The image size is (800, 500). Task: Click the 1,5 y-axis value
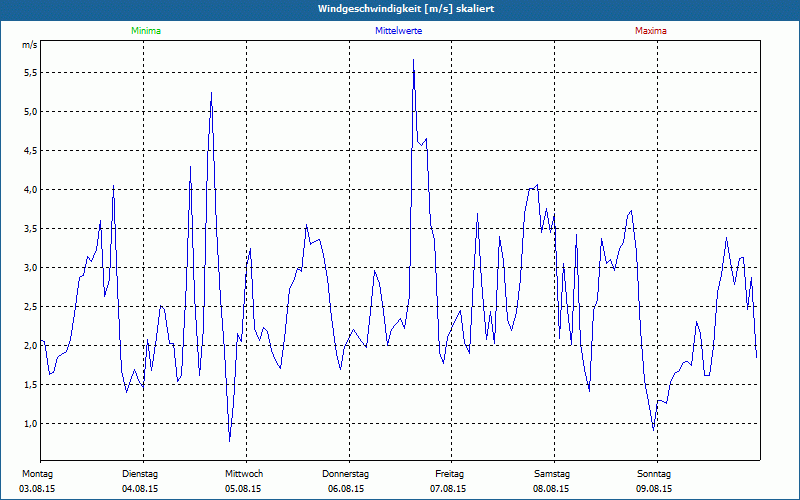pyautogui.click(x=31, y=385)
